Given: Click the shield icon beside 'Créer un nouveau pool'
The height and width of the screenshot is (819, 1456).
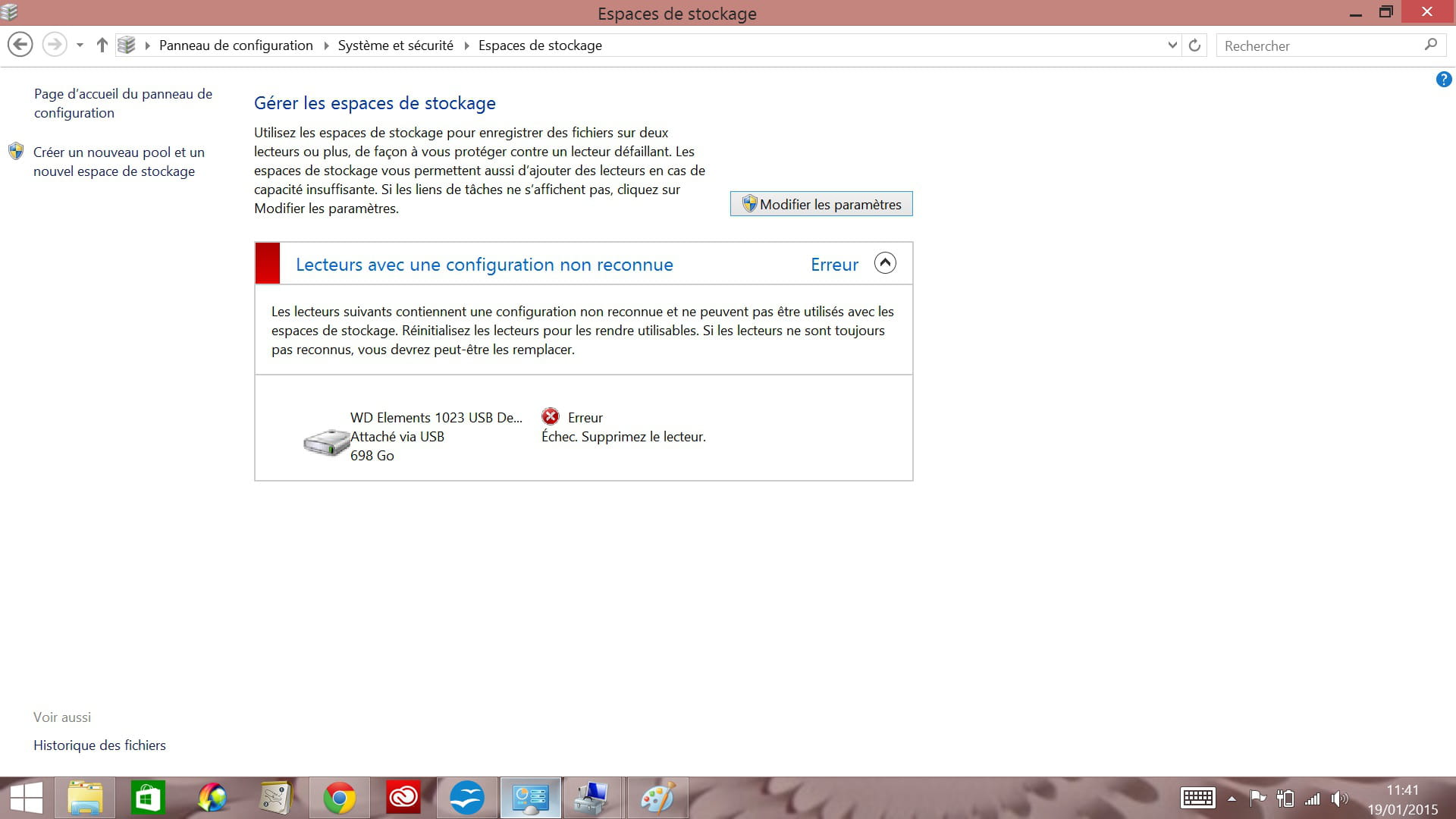Looking at the screenshot, I should point(16,151).
